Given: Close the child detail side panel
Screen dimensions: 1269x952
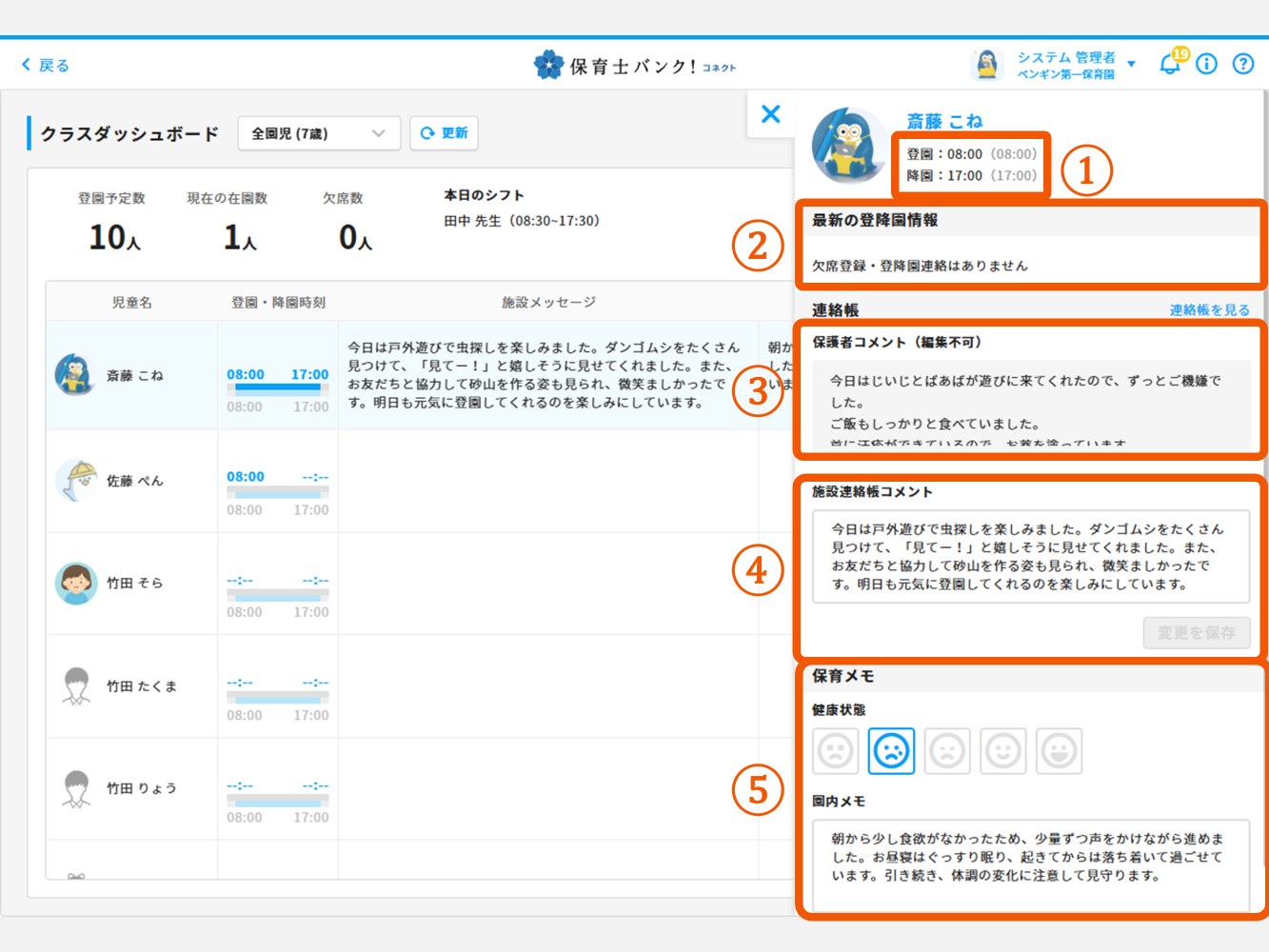Looking at the screenshot, I should point(771,114).
